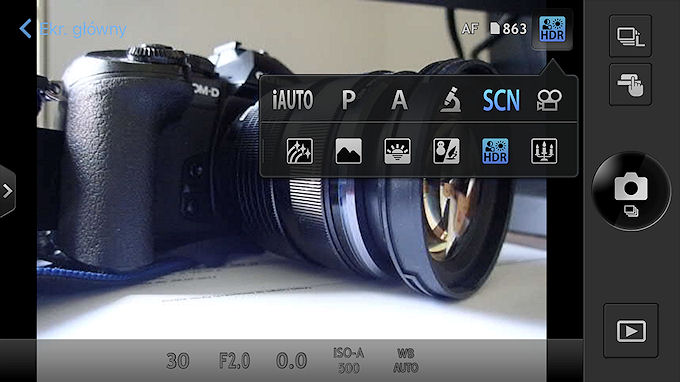This screenshot has height=382, width=680.
Task: Select the iAUTO shooting mode
Action: [x=292, y=100]
